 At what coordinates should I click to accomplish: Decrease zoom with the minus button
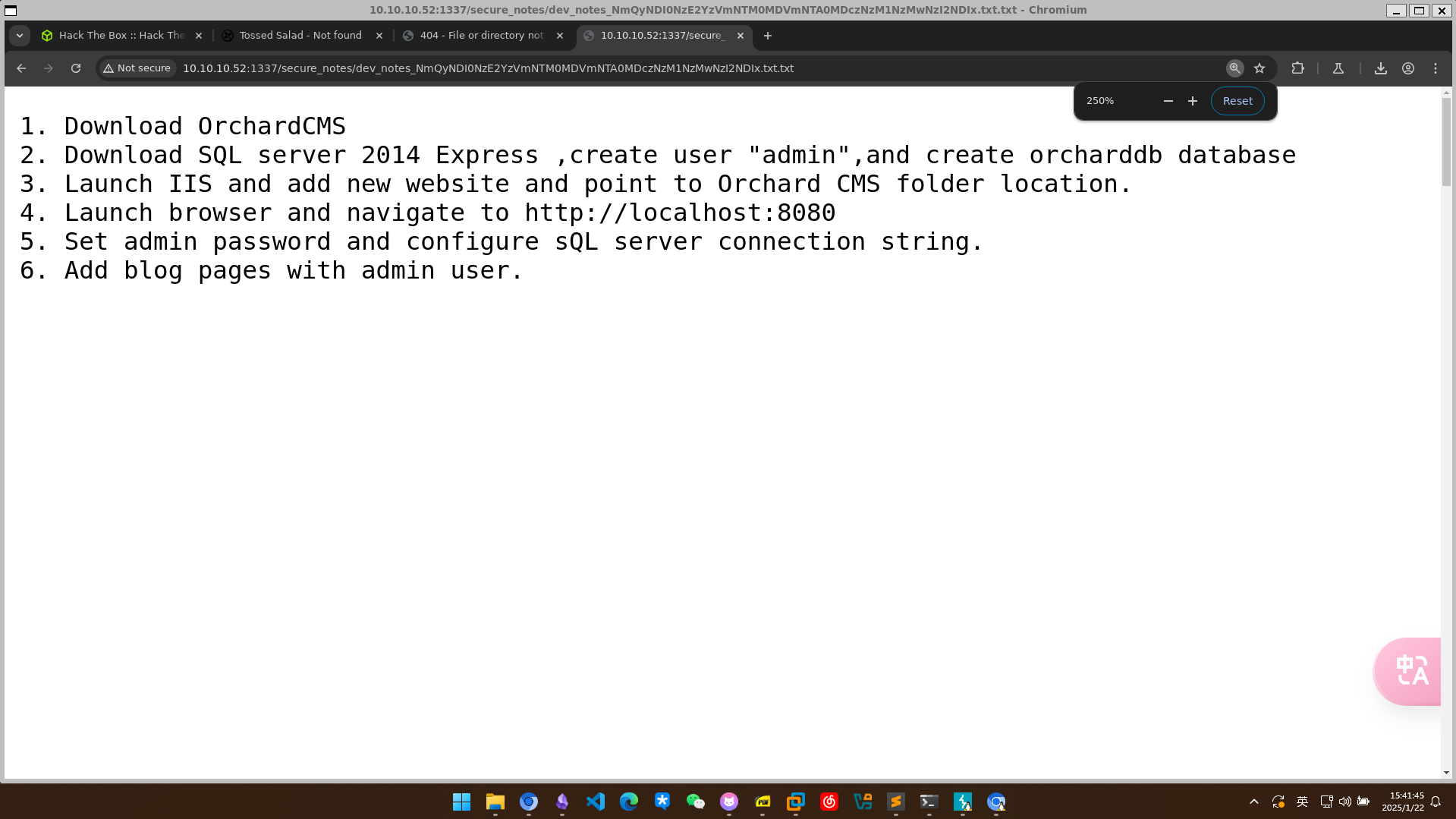(x=1168, y=101)
